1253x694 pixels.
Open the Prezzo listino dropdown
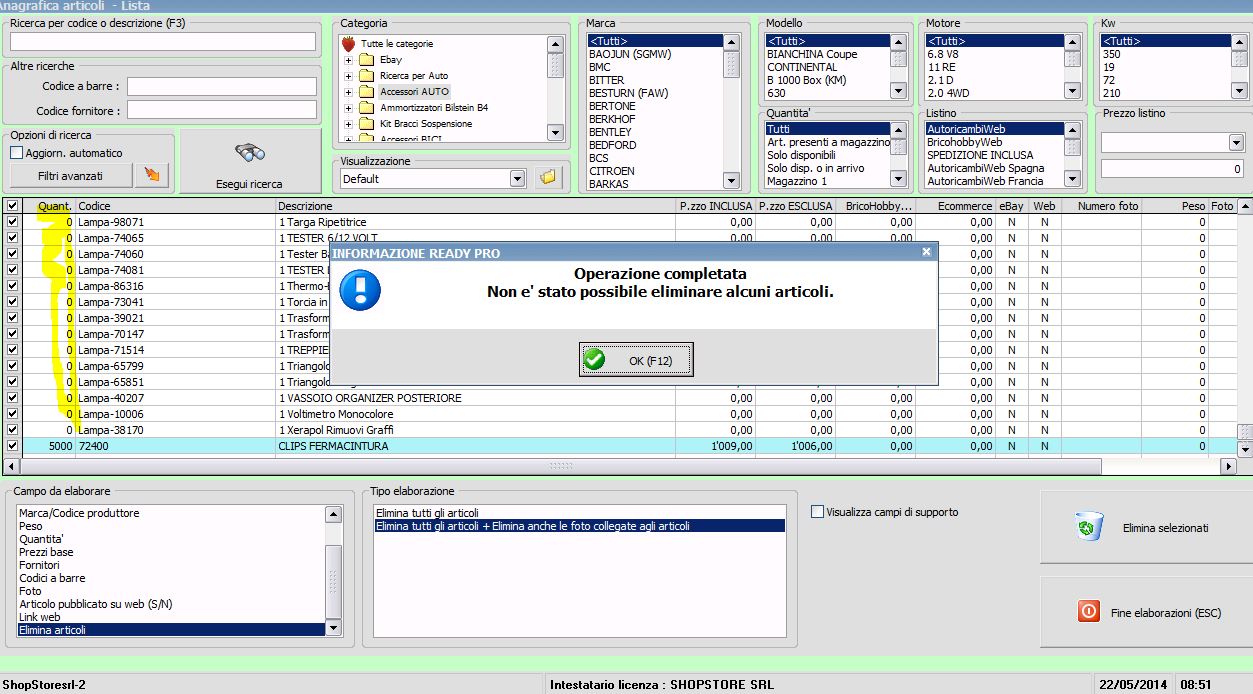[x=1235, y=143]
